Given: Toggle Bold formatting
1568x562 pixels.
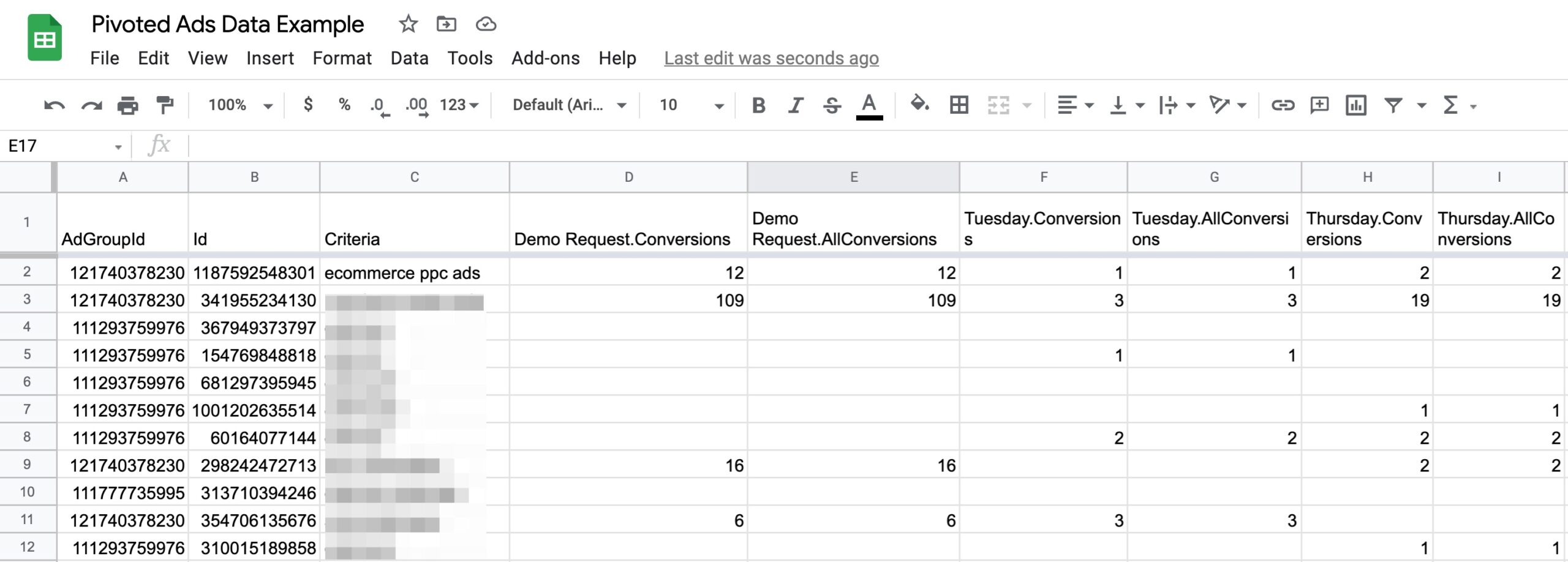Looking at the screenshot, I should [x=758, y=105].
